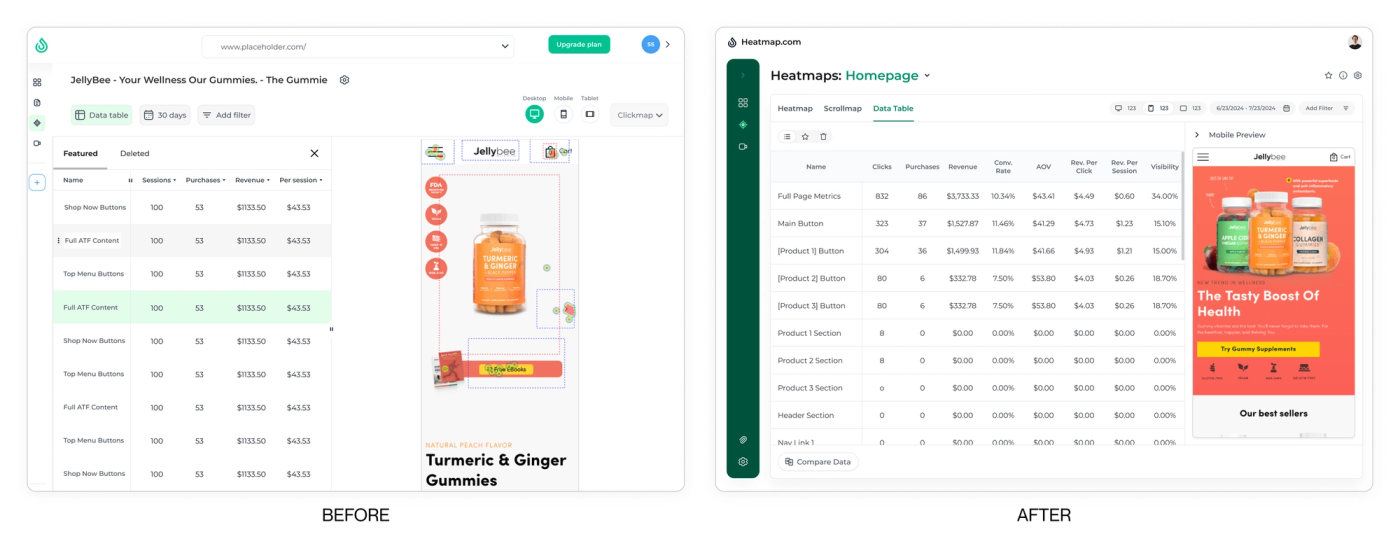Click Try Gummy Supplements in mobile preview
This screenshot has width=1400, height=553.
pyautogui.click(x=1258, y=349)
